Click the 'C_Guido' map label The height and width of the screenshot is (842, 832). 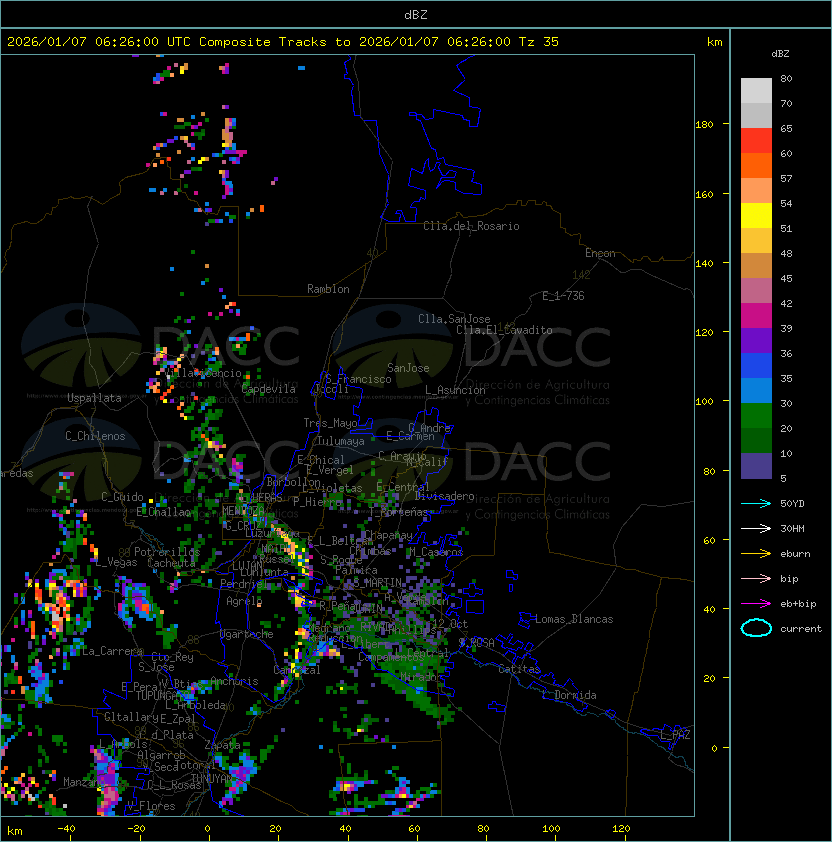(122, 497)
